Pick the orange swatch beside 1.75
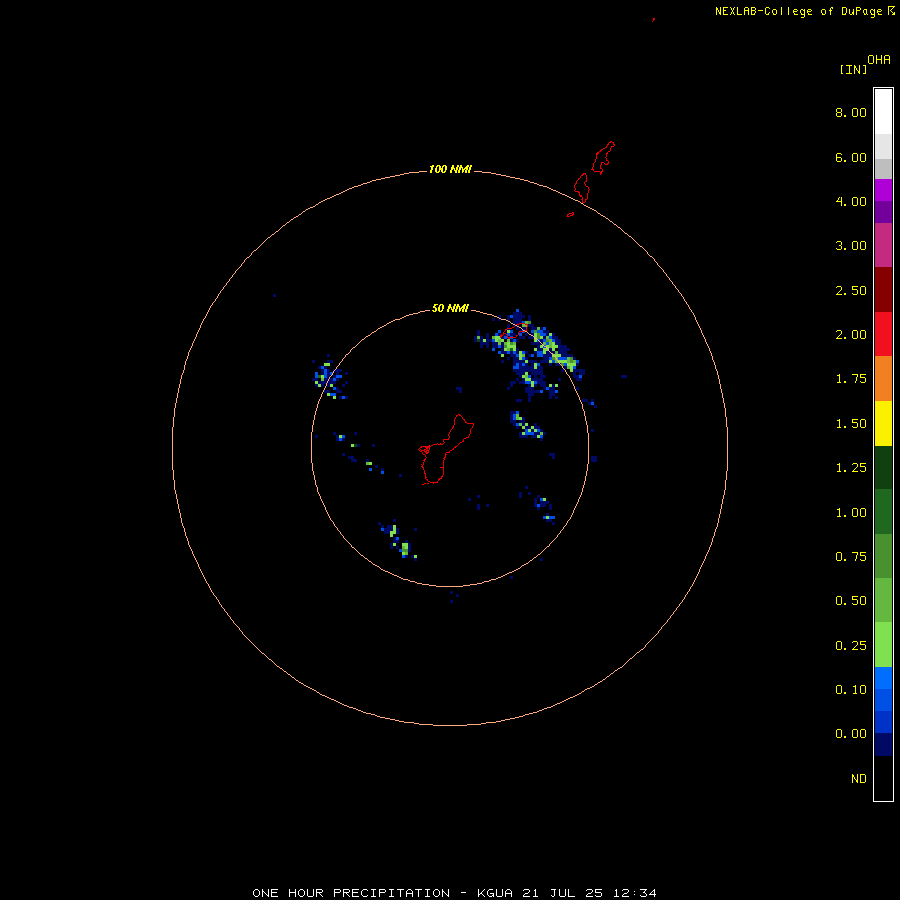 (883, 379)
